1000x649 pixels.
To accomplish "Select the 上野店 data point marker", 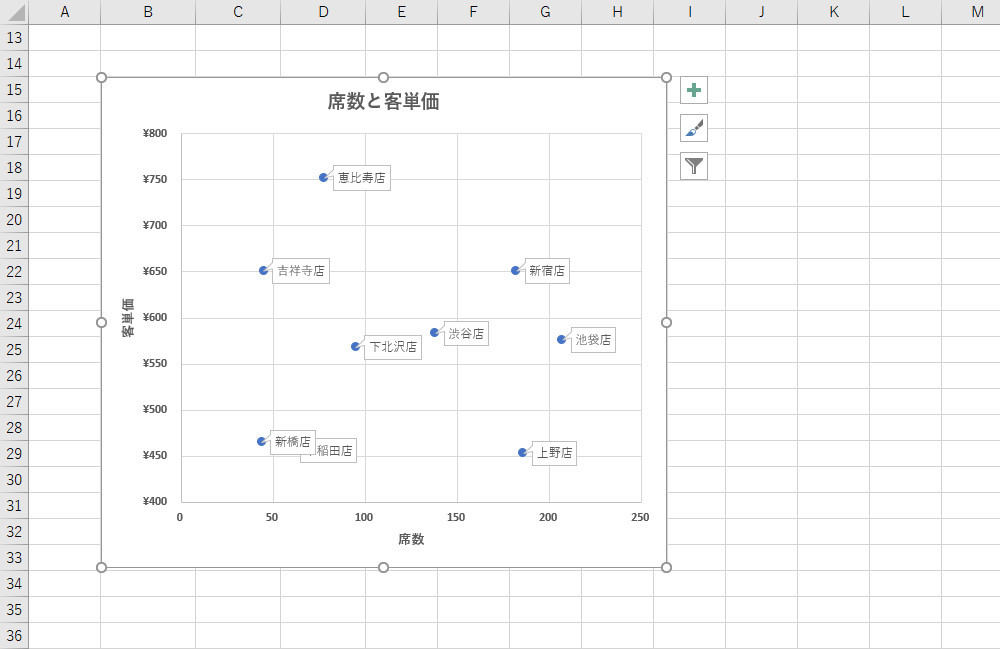I will pos(522,453).
